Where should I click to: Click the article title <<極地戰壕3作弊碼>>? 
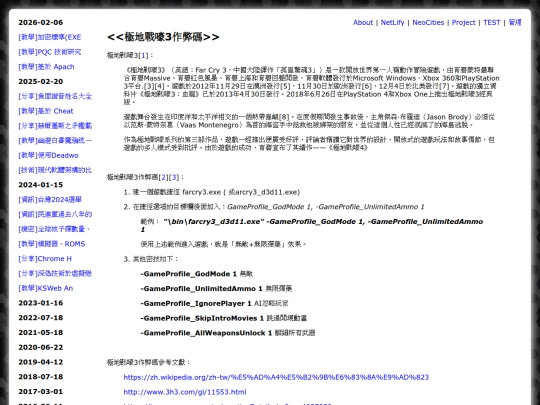pos(163,37)
